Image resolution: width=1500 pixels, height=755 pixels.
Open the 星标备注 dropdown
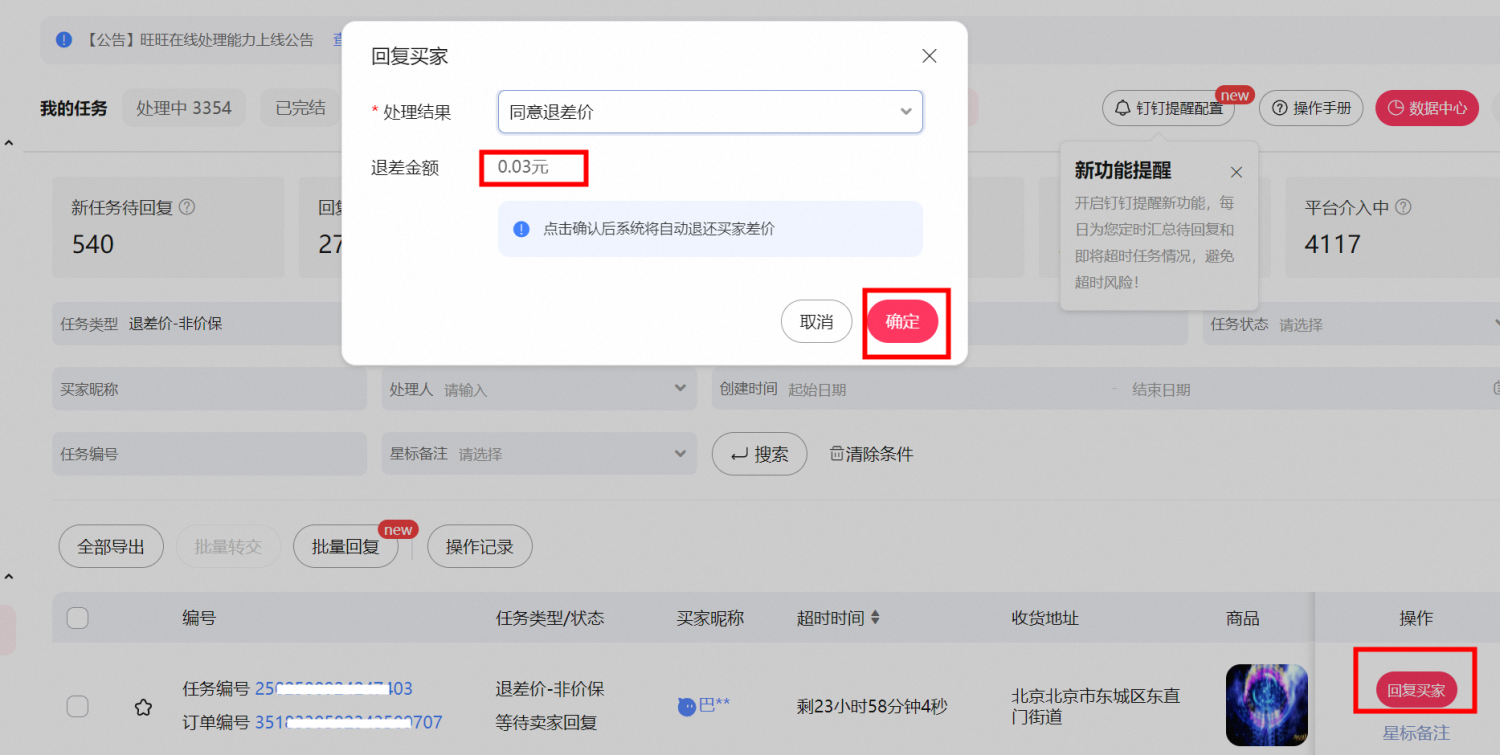pyautogui.click(x=539, y=453)
